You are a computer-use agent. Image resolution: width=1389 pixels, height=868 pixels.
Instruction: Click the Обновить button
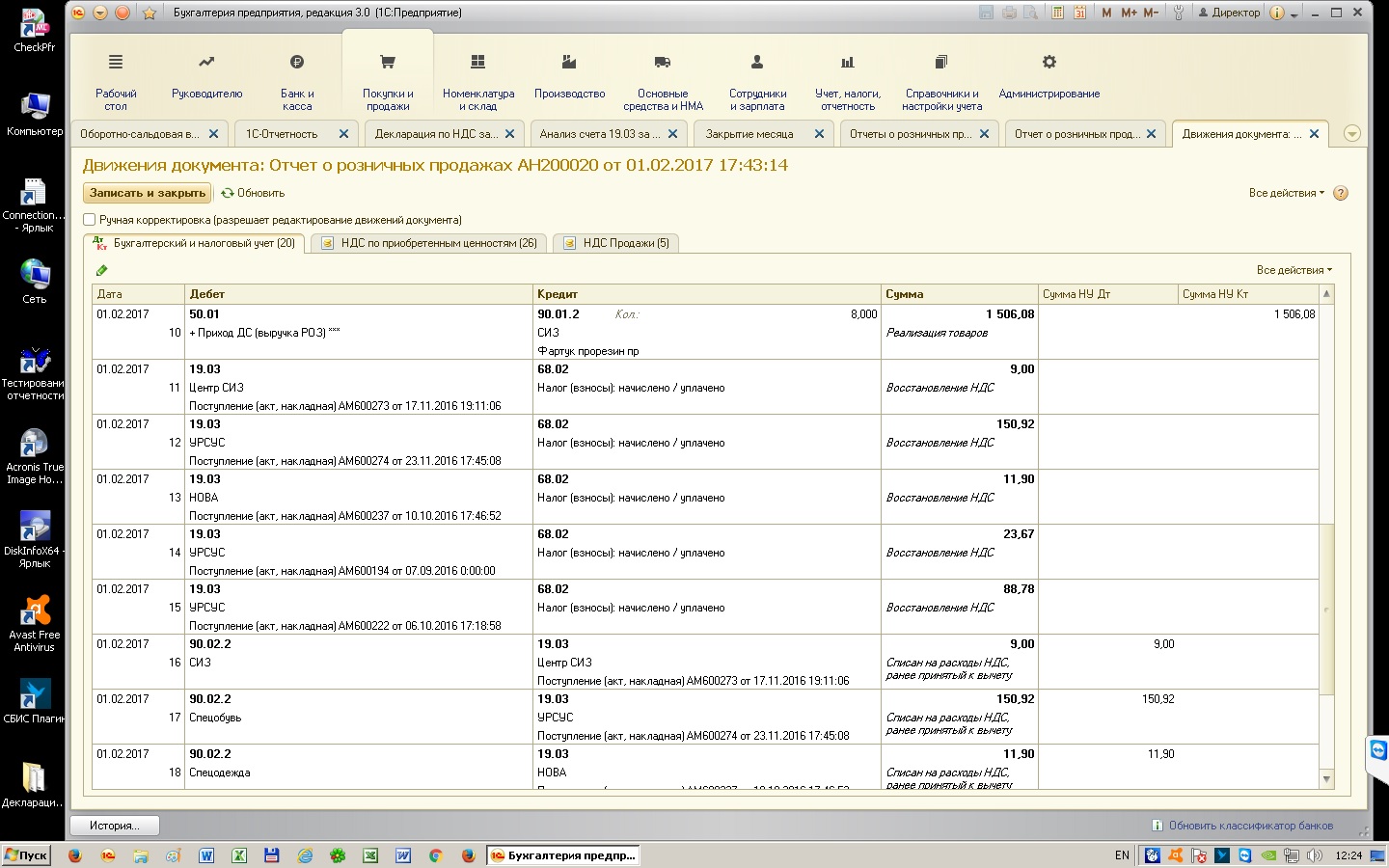[253, 193]
